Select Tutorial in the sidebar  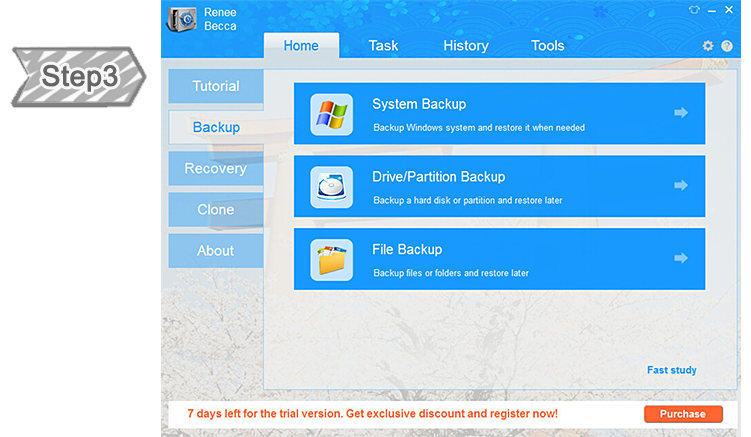click(x=216, y=86)
